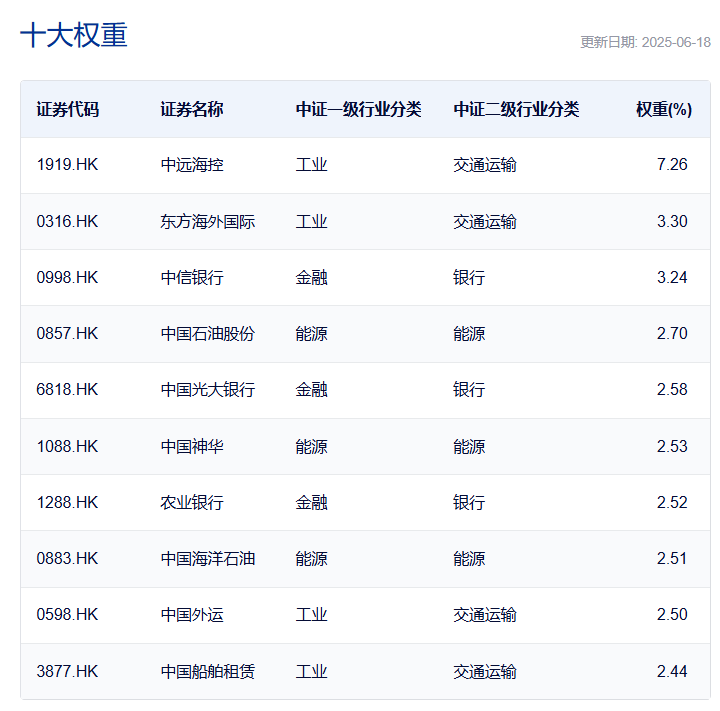Click weight value 2.58

click(672, 389)
